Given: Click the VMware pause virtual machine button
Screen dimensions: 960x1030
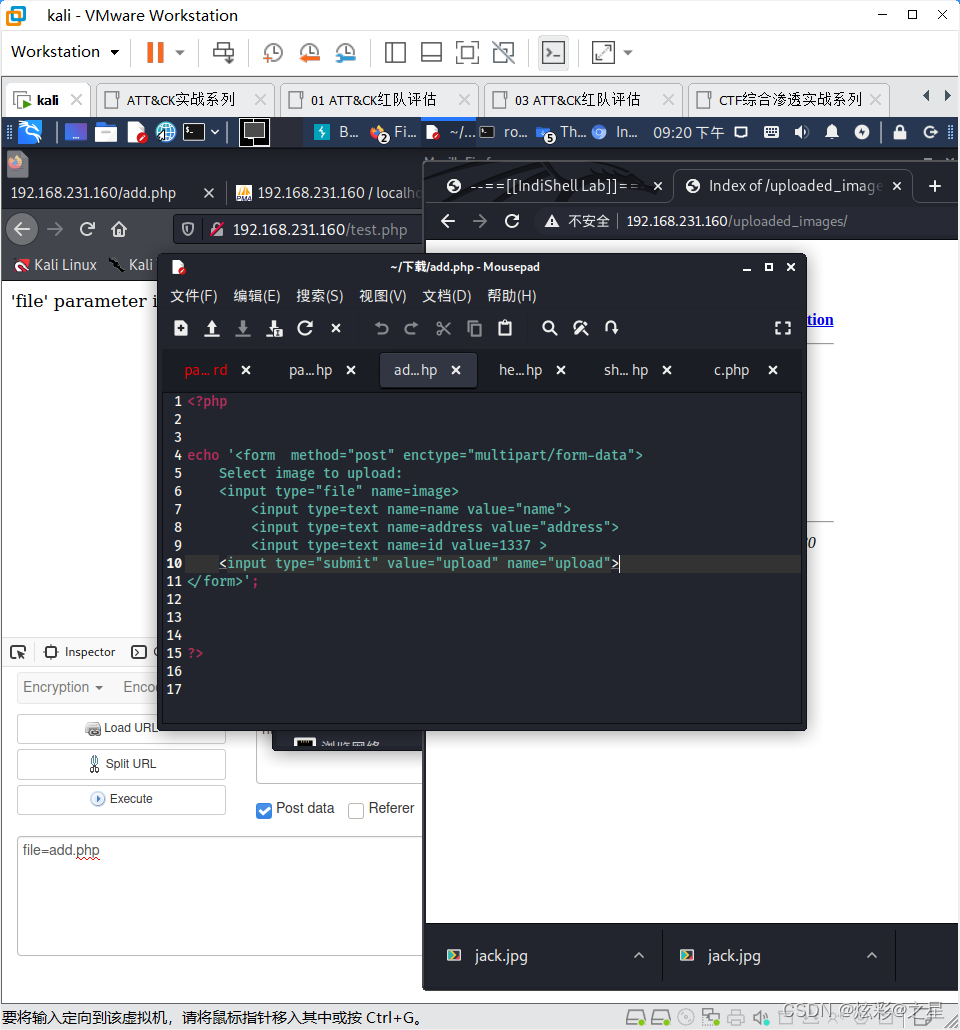Looking at the screenshot, I should coord(155,53).
